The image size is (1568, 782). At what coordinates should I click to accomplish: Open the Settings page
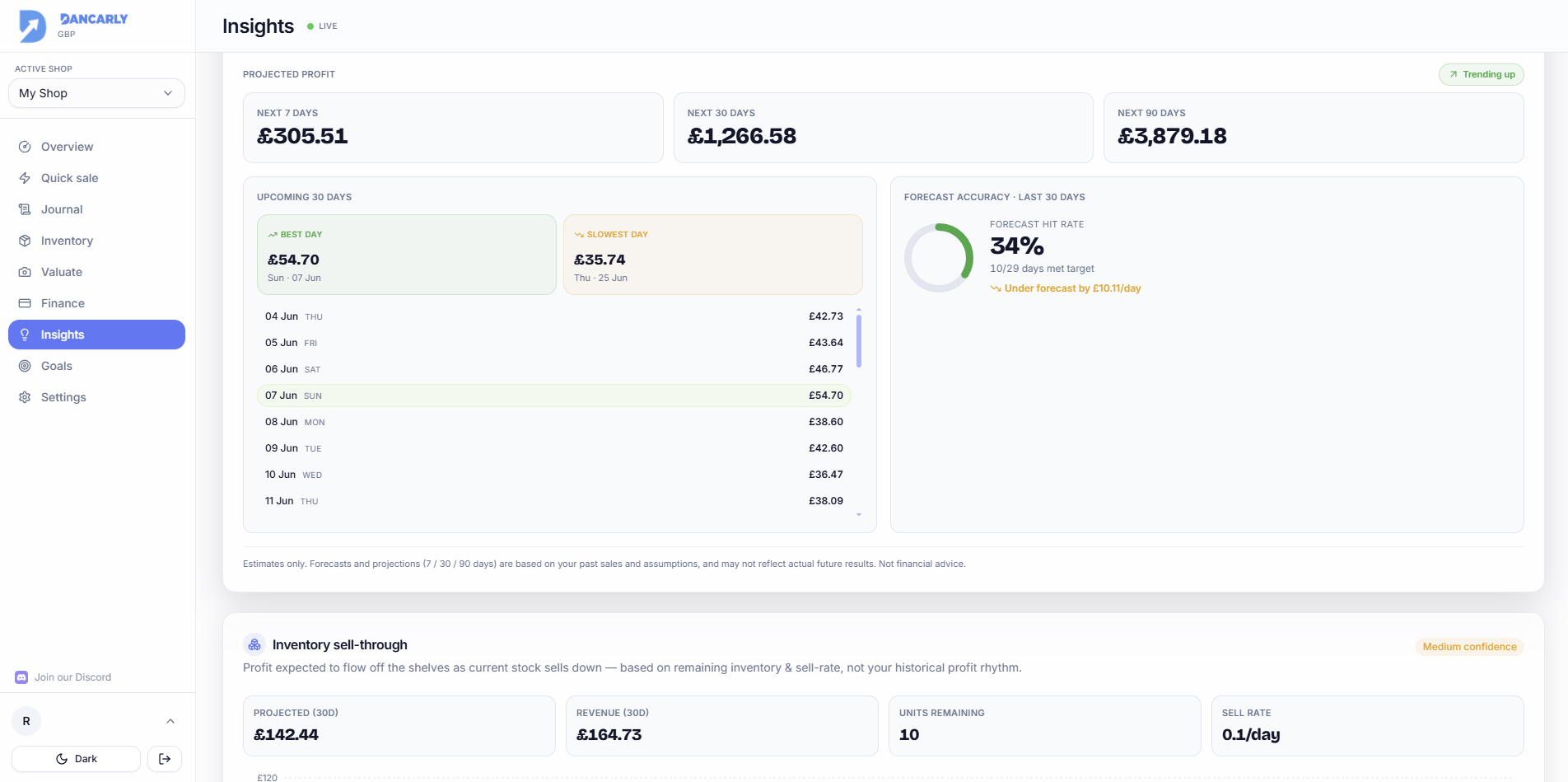click(96, 397)
